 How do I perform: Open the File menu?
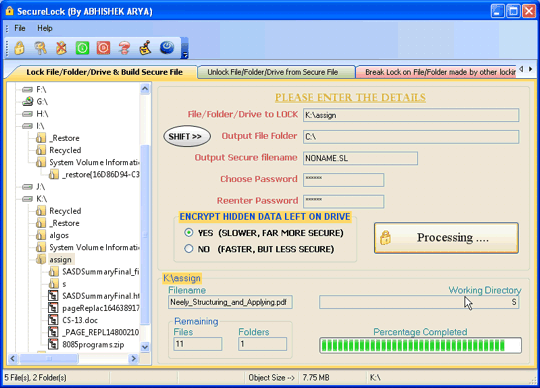pos(20,28)
